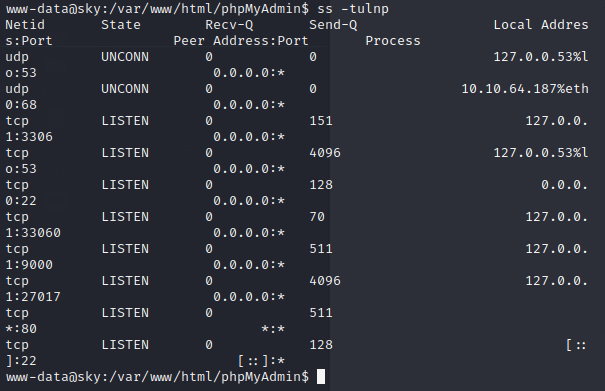Click the 'Send-Q' column header
This screenshot has height=391, width=605.
tap(333, 25)
